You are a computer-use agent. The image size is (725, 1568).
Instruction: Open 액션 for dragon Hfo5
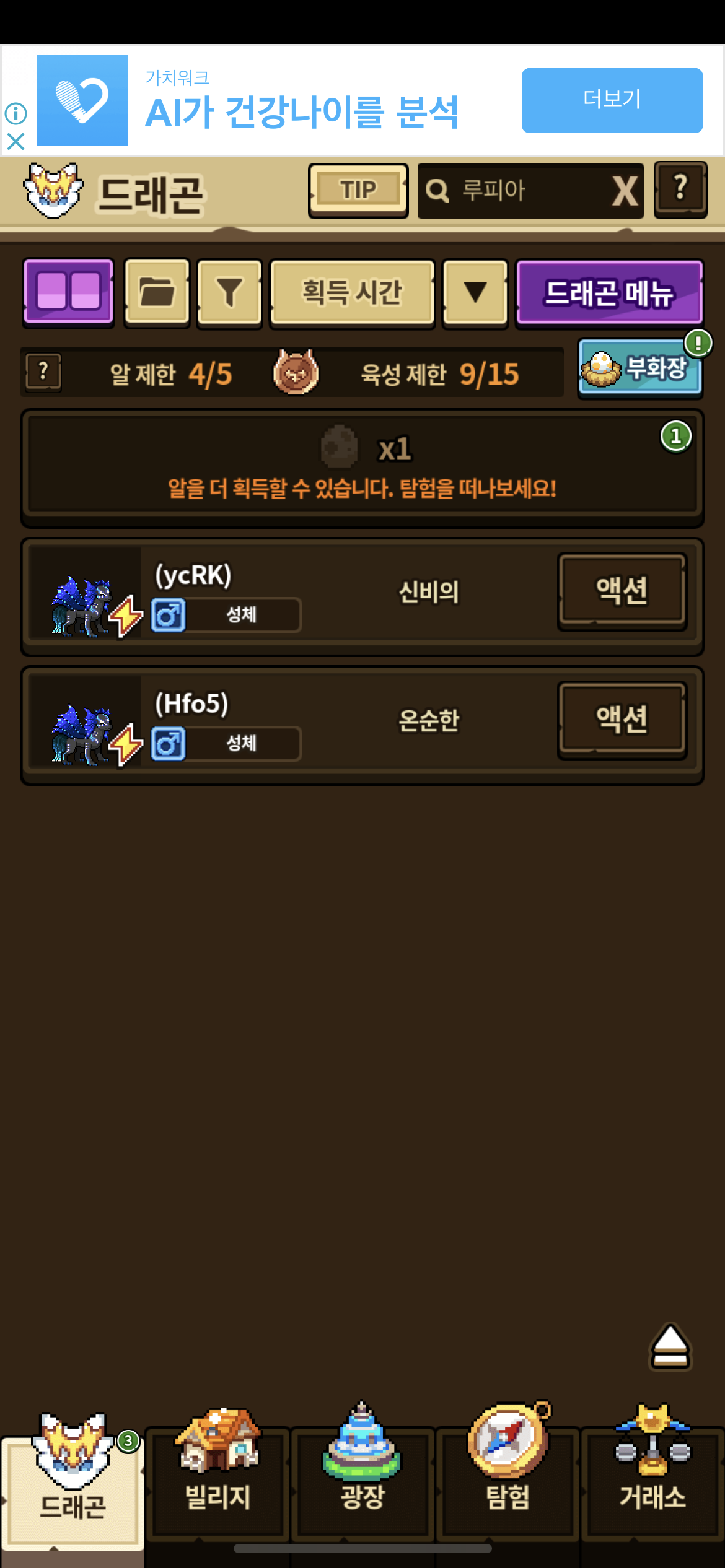click(x=622, y=720)
